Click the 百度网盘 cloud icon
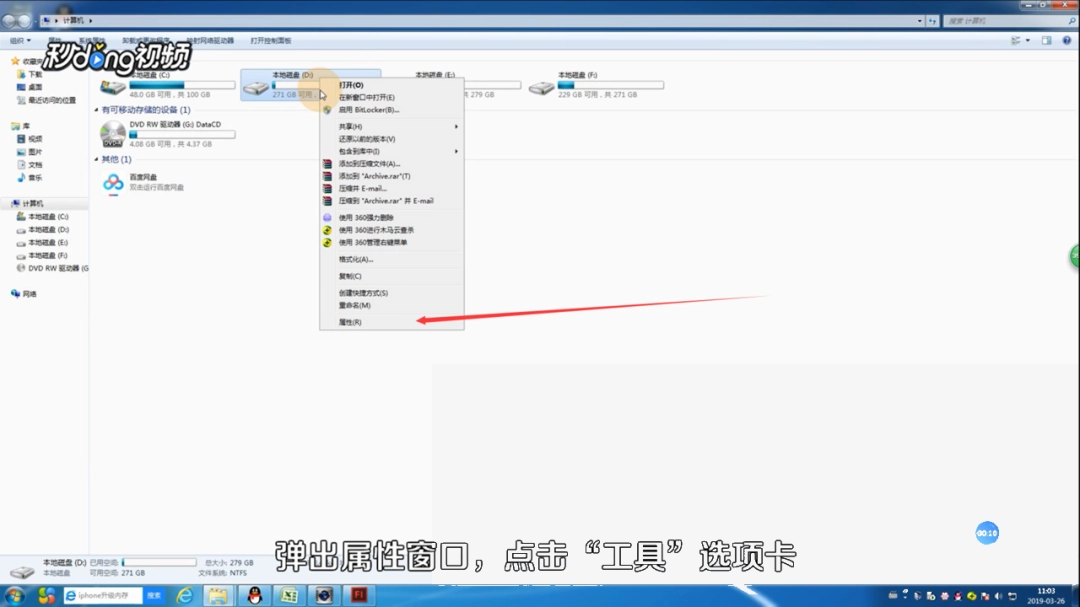Viewport: 1080px width, 607px height. [113, 183]
